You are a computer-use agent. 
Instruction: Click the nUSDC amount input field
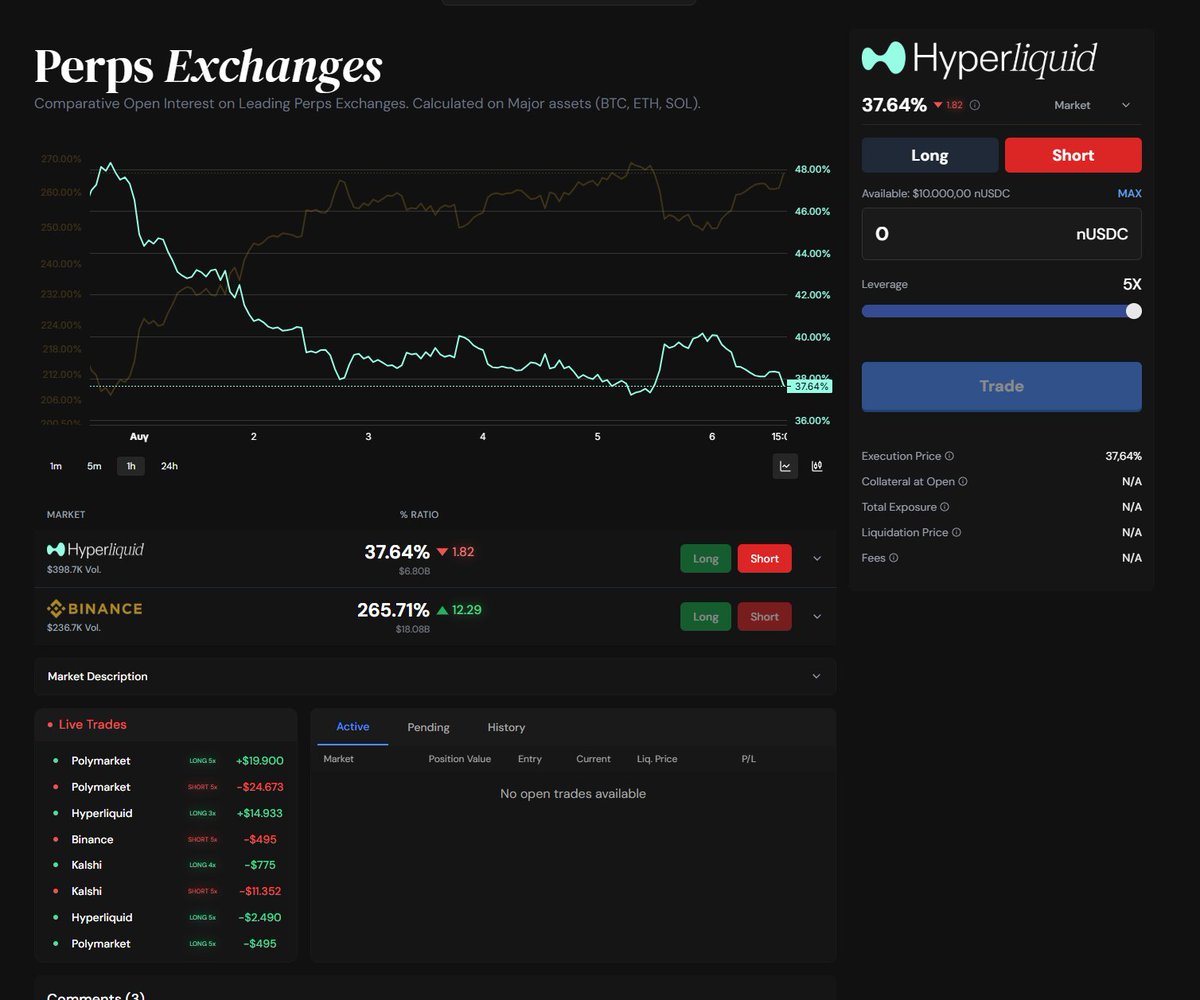(1002, 234)
